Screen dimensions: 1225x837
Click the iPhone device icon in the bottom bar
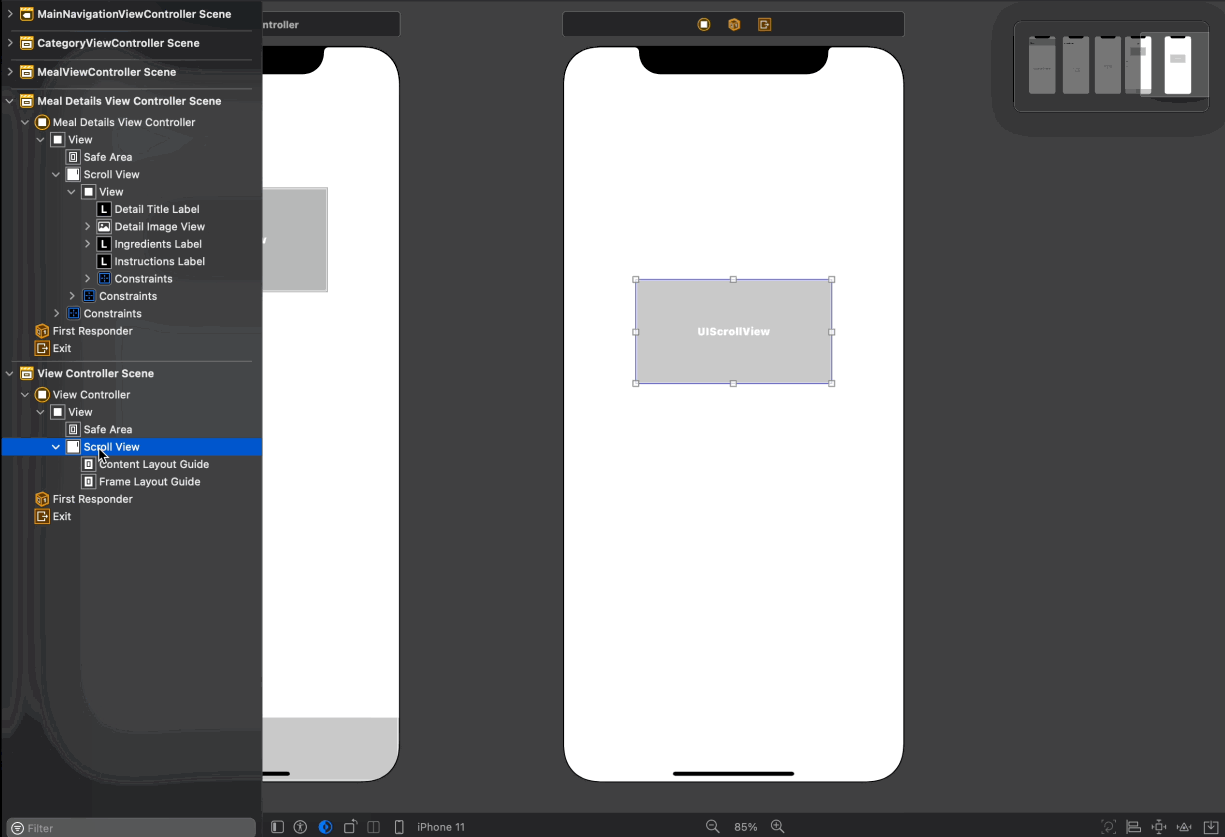(399, 827)
